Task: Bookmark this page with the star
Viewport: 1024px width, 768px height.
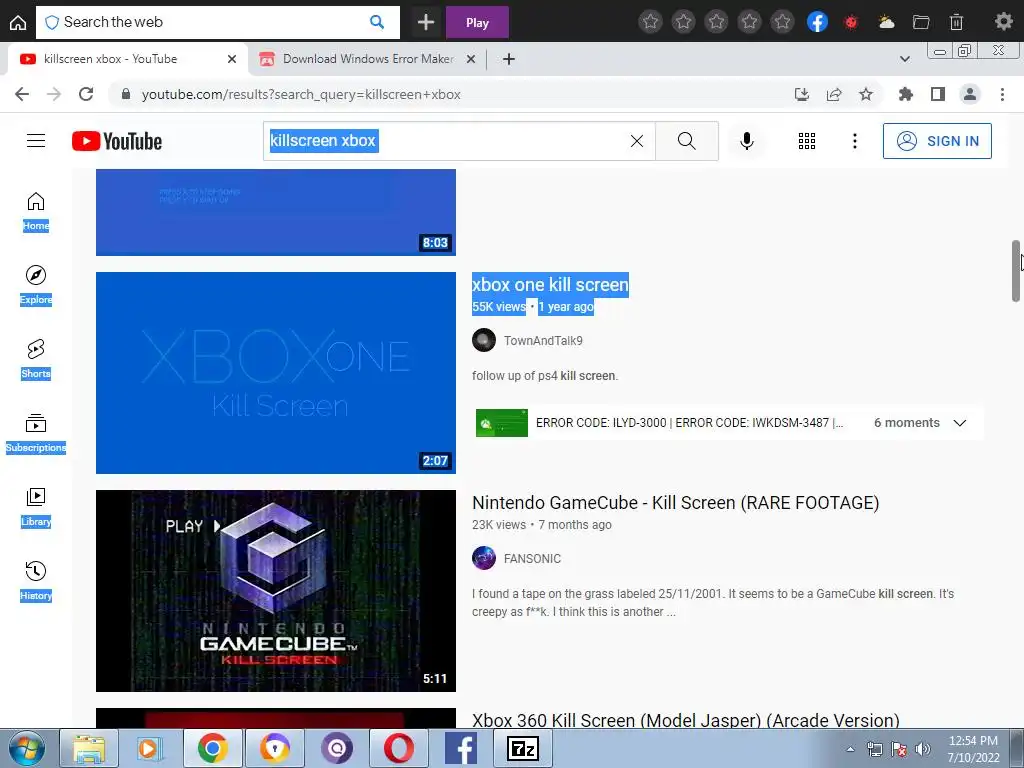Action: pos(866,94)
